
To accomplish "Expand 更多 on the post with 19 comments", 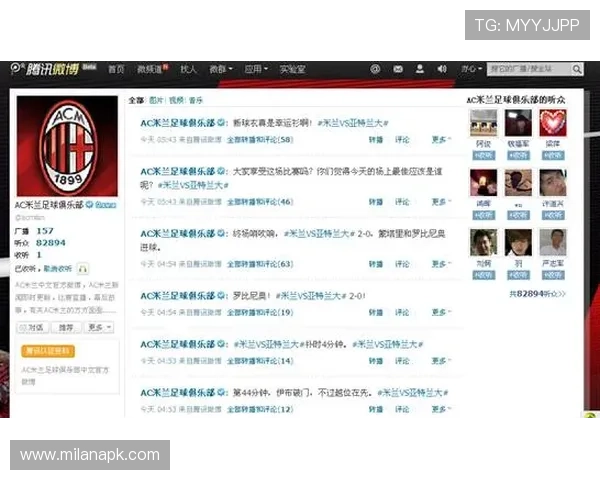I will pos(441,312).
